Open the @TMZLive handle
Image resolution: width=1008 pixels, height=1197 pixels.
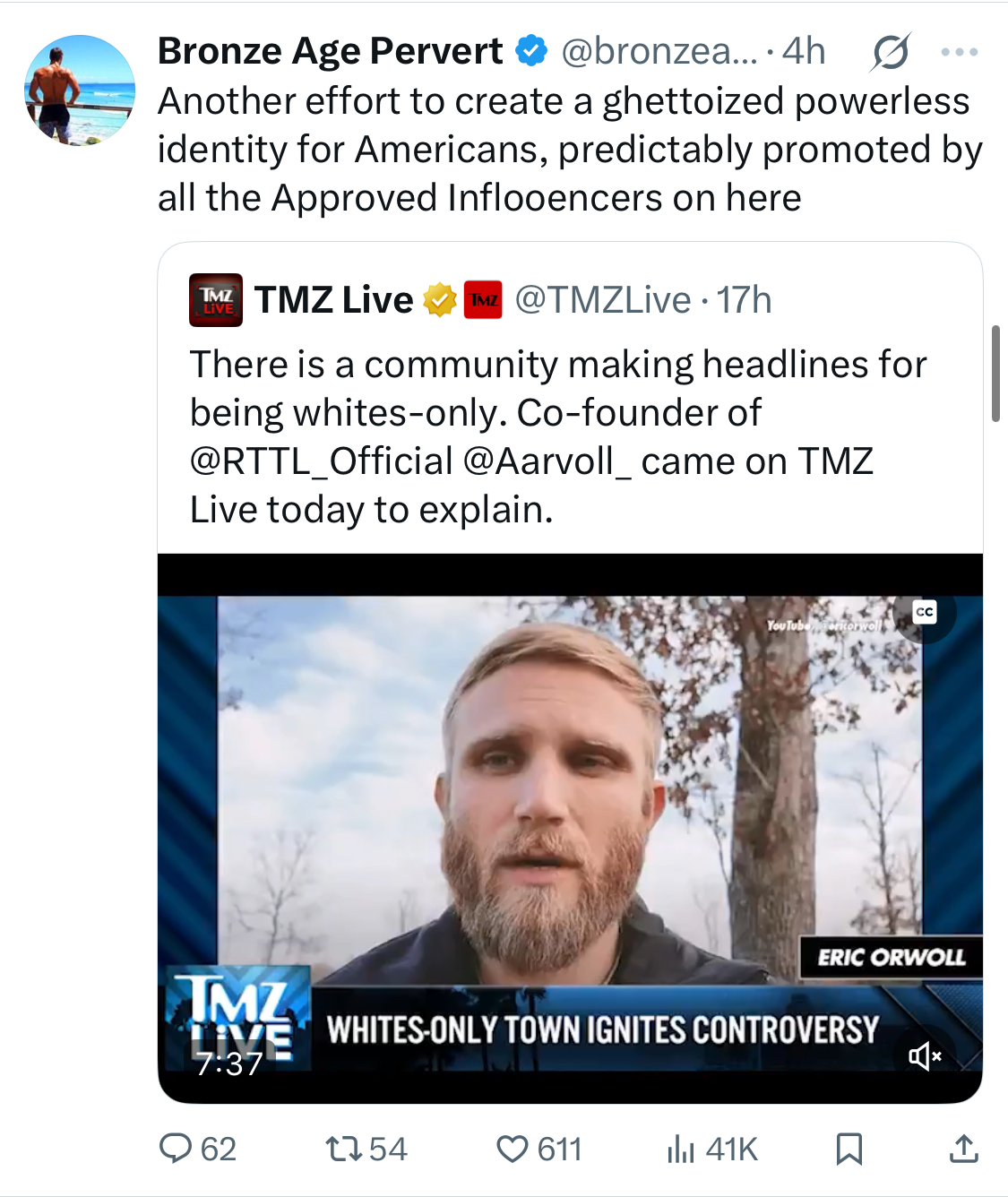point(603,300)
